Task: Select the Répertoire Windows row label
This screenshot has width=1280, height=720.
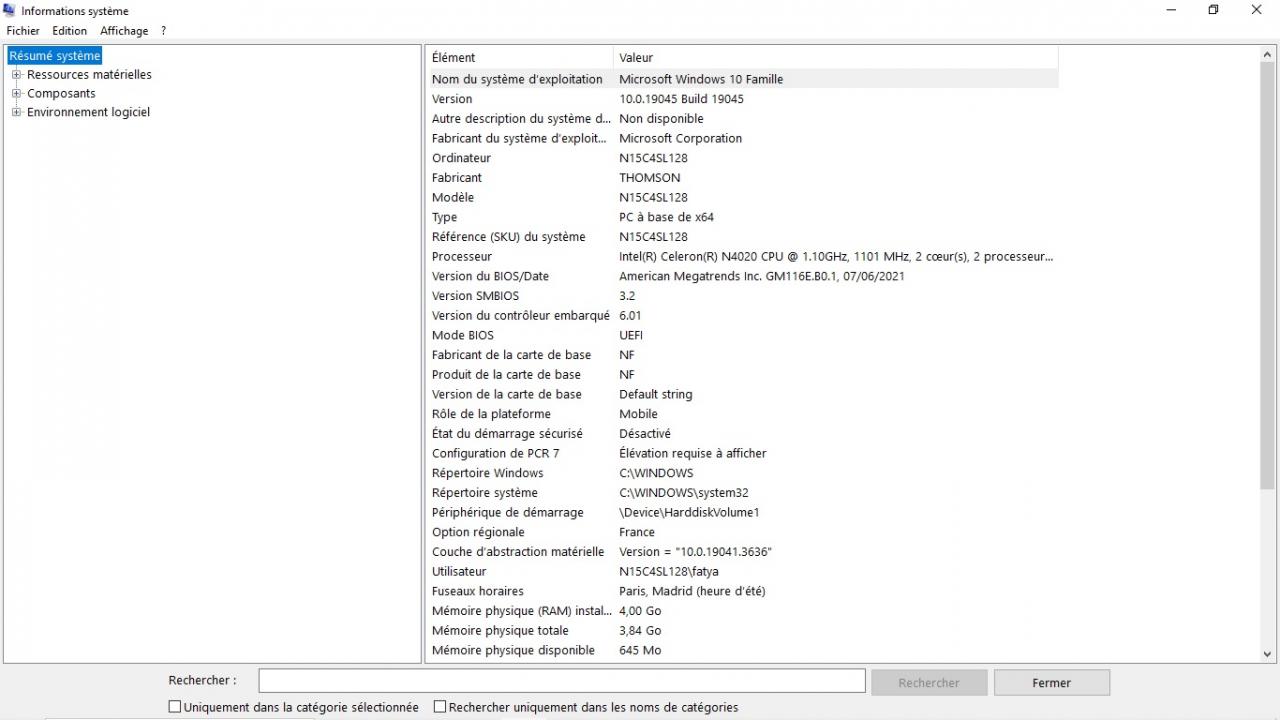Action: tap(488, 474)
